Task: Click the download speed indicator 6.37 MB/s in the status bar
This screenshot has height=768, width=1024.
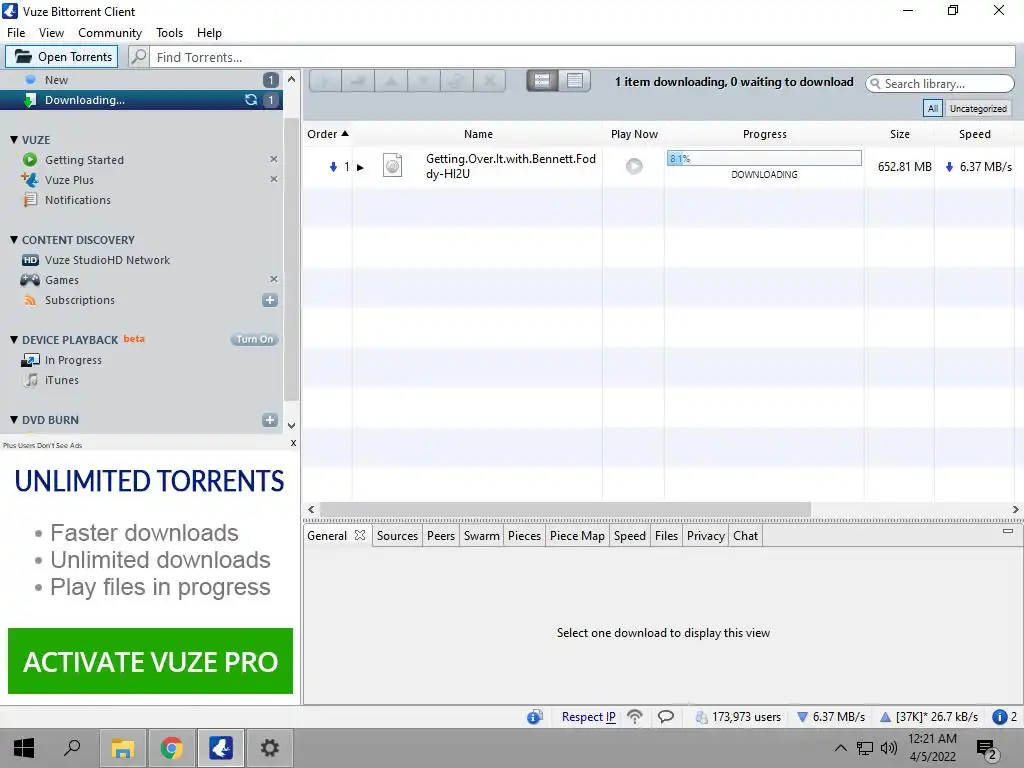Action: pos(831,716)
